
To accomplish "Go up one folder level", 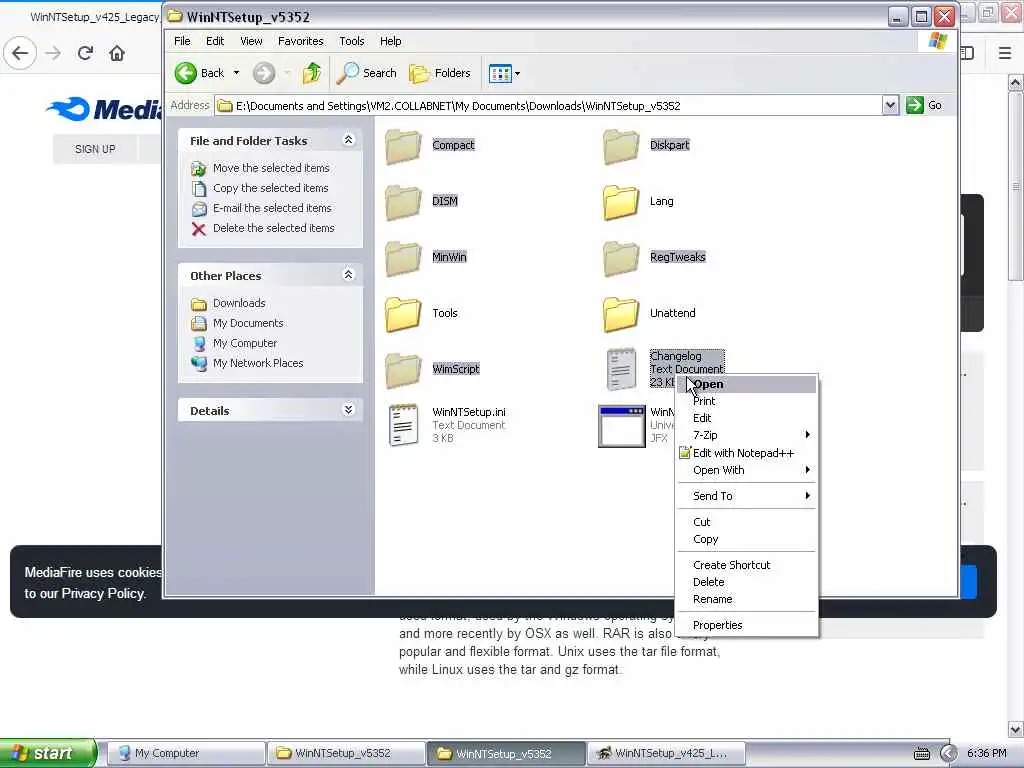I will coord(312,73).
